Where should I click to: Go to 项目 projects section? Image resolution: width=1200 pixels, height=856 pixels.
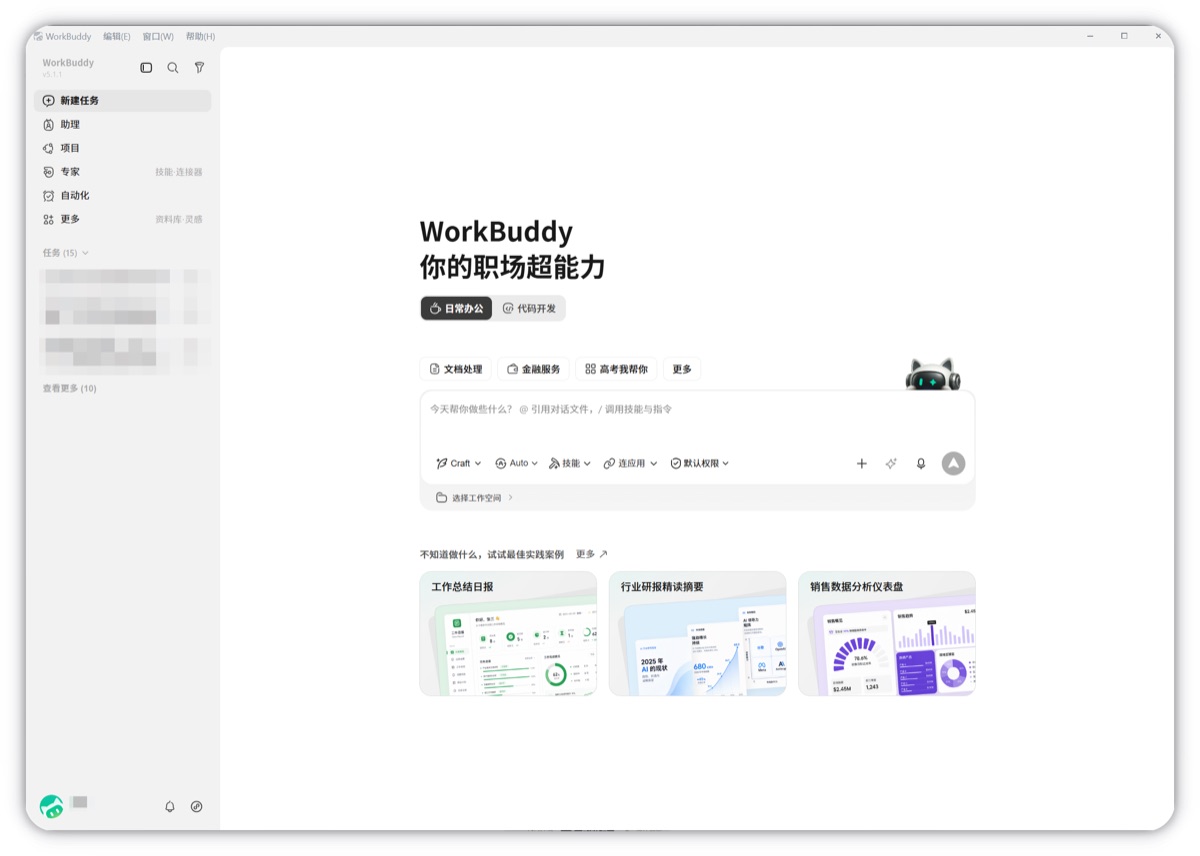click(x=122, y=148)
